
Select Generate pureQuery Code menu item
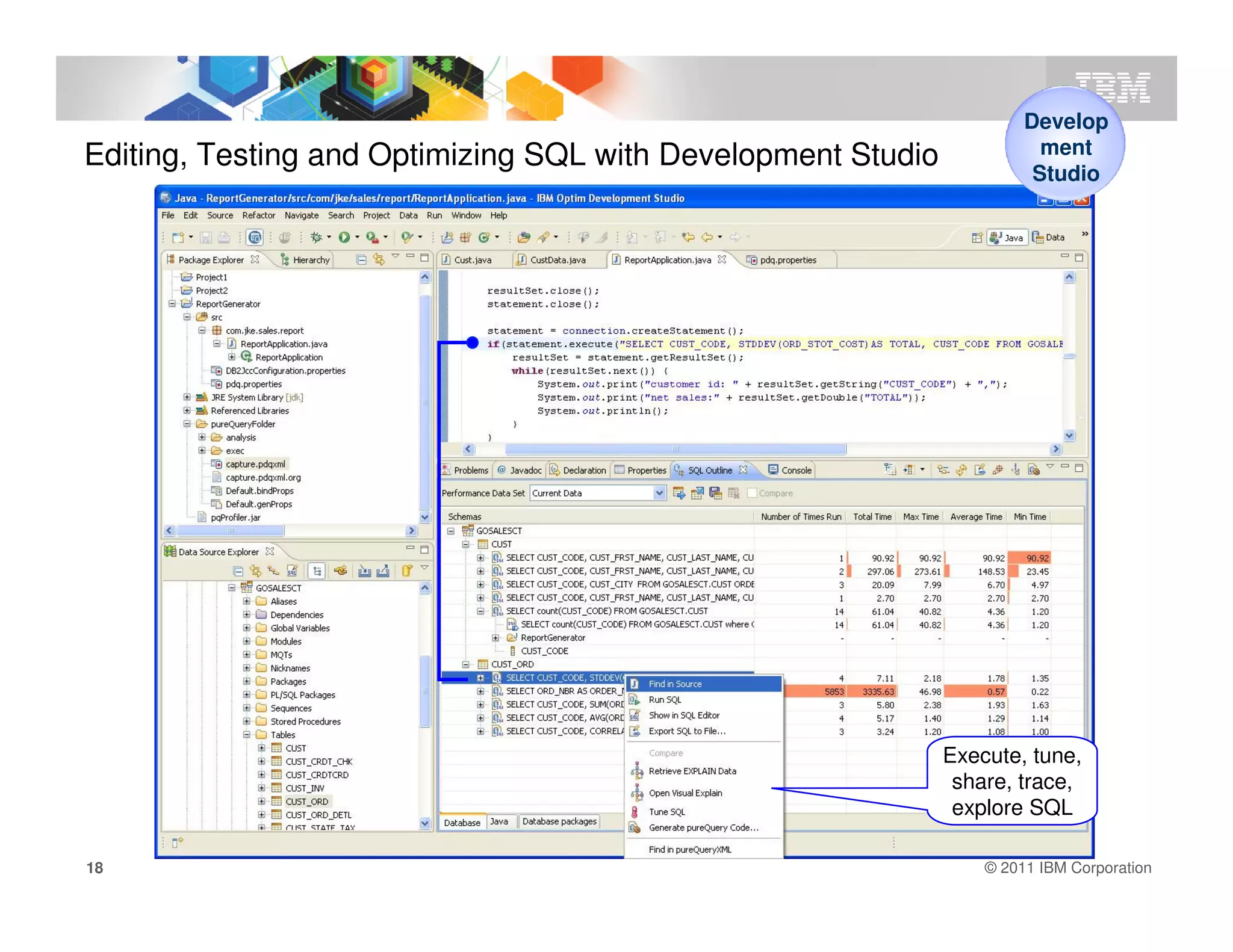click(704, 828)
